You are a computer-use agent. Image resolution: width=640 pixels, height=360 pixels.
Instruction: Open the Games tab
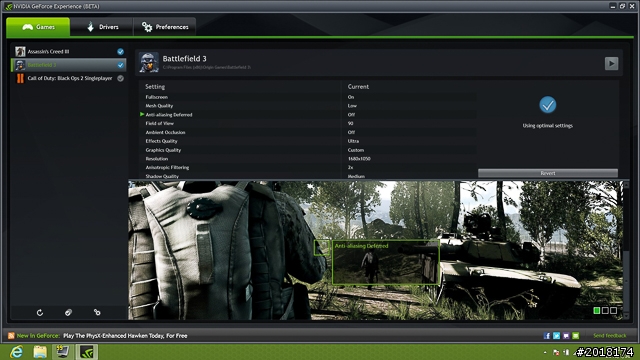coord(38,27)
